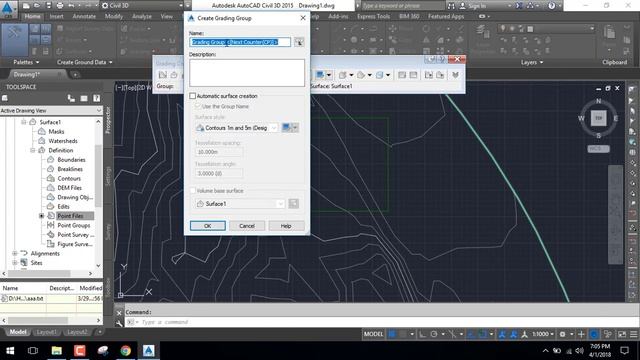Click OK in Create Grading Group dialog

(207, 226)
